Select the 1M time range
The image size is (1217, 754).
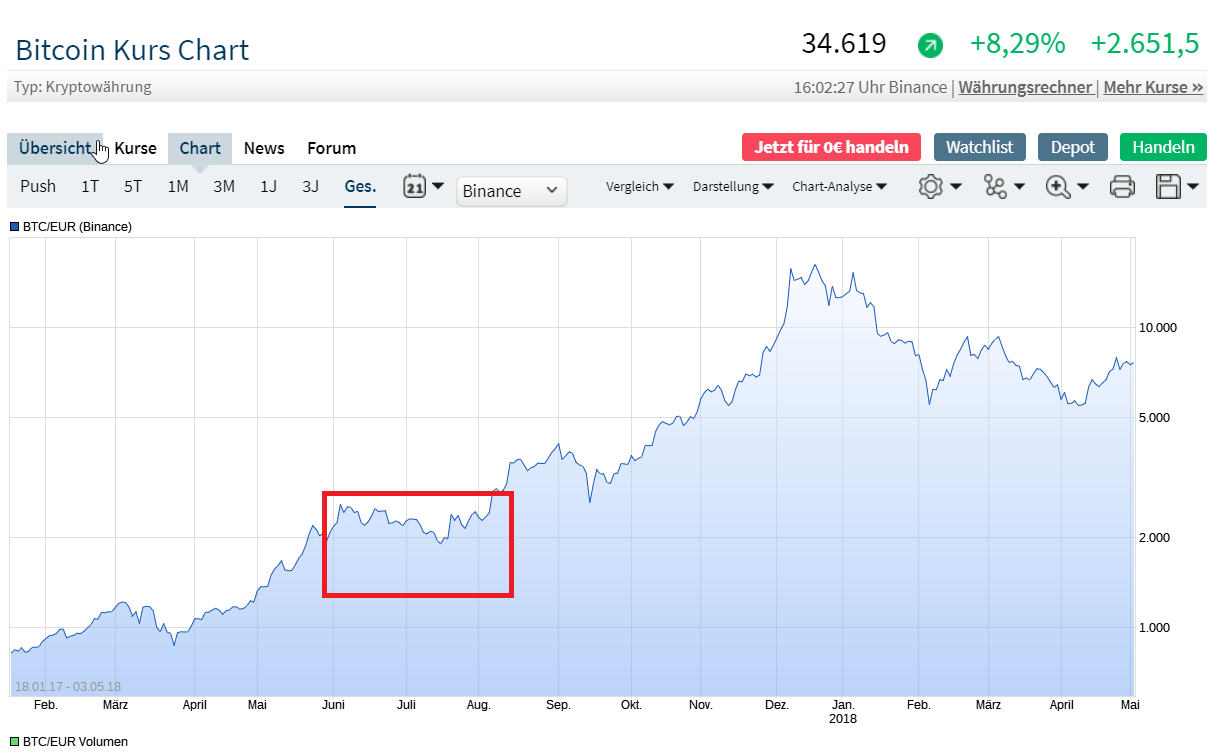coord(178,186)
